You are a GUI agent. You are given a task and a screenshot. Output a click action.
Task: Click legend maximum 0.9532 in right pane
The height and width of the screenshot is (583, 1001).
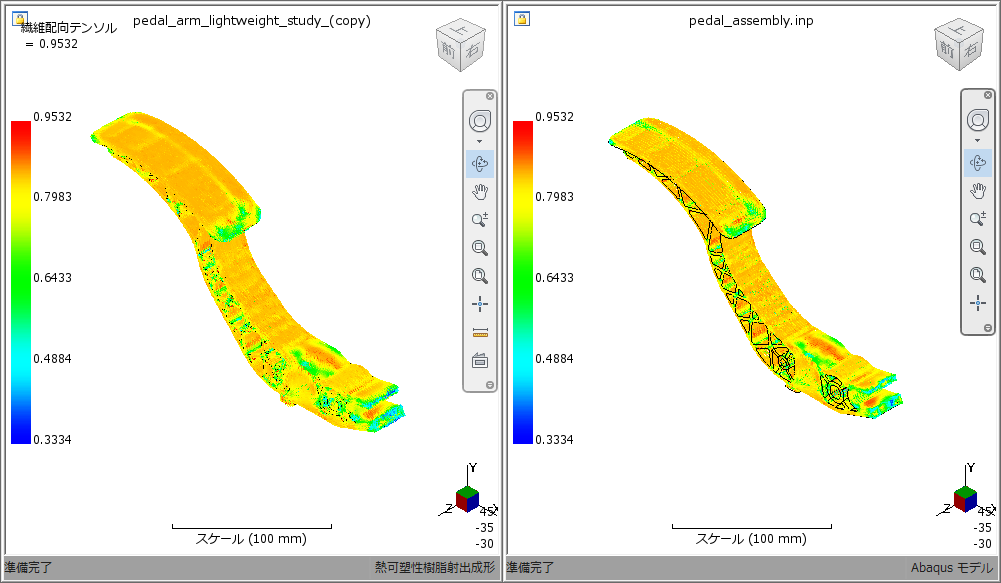(554, 117)
